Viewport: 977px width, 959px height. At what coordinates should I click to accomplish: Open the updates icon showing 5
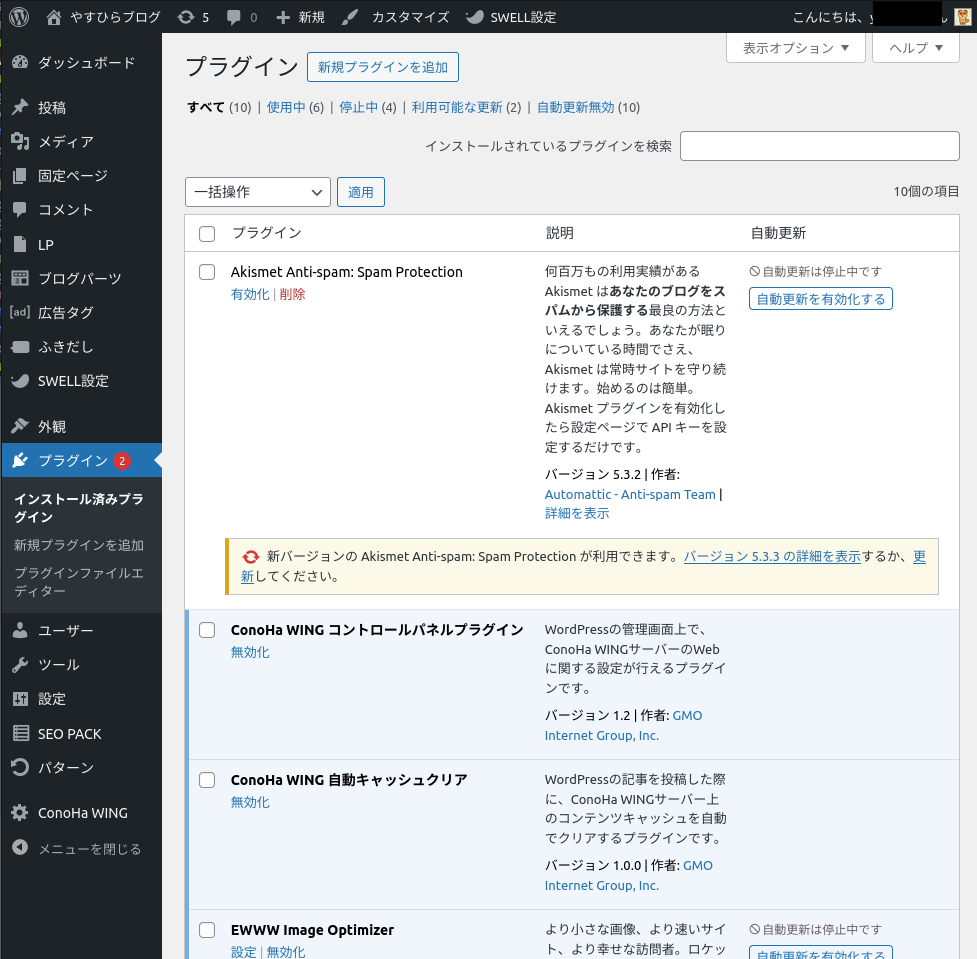[x=185, y=17]
